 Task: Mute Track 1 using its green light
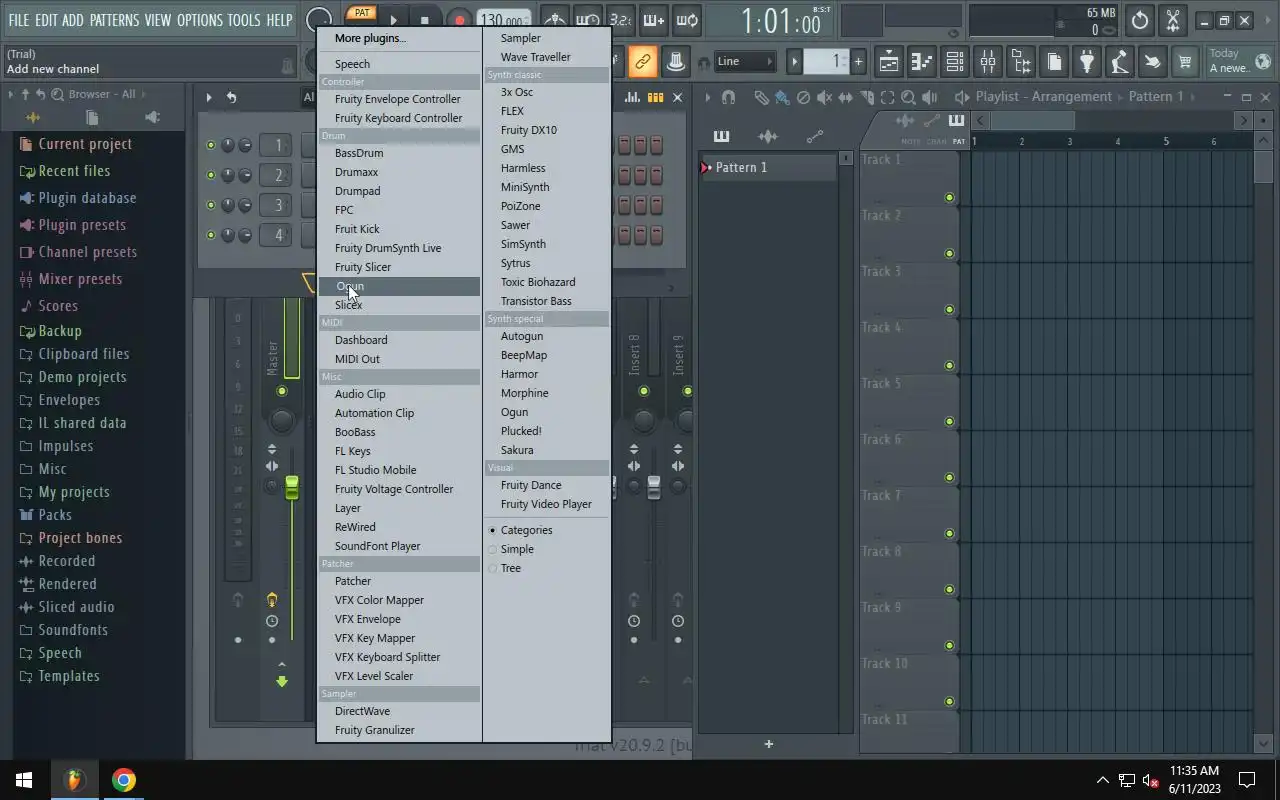point(949,197)
